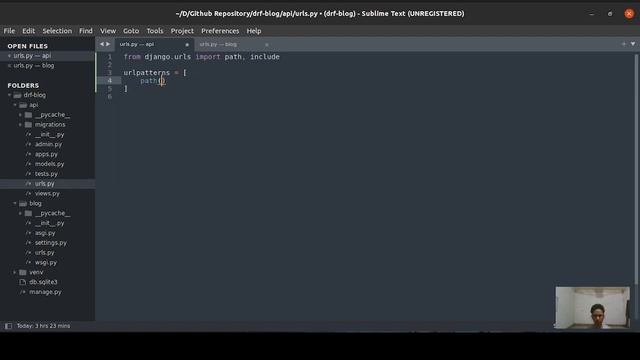
Task: Click the new tab plus icon
Action: tap(624, 44)
